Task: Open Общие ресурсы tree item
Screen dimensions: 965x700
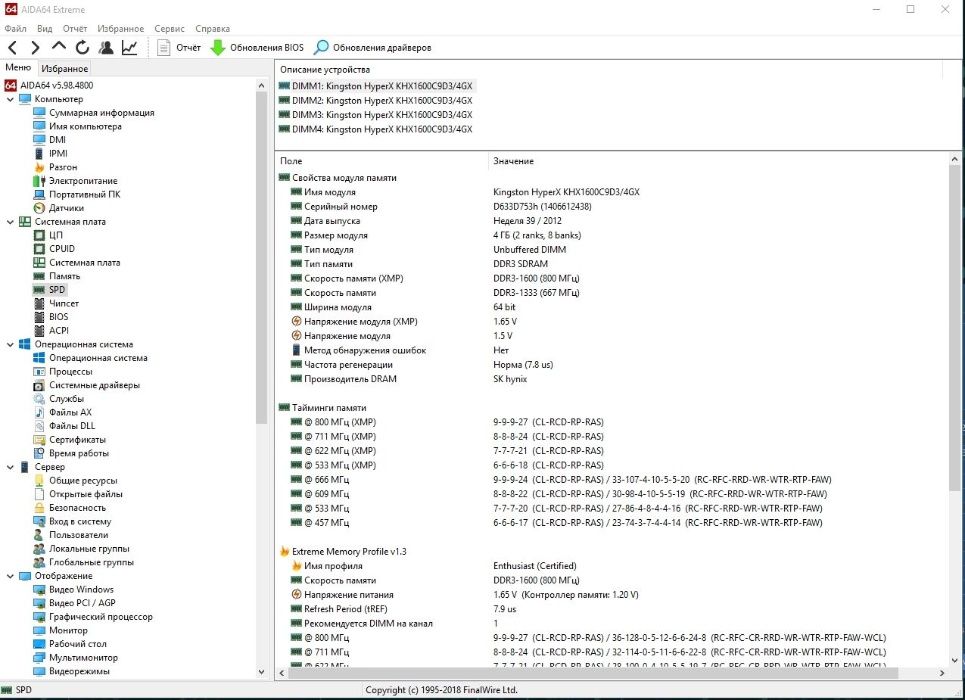Action: 75,480
